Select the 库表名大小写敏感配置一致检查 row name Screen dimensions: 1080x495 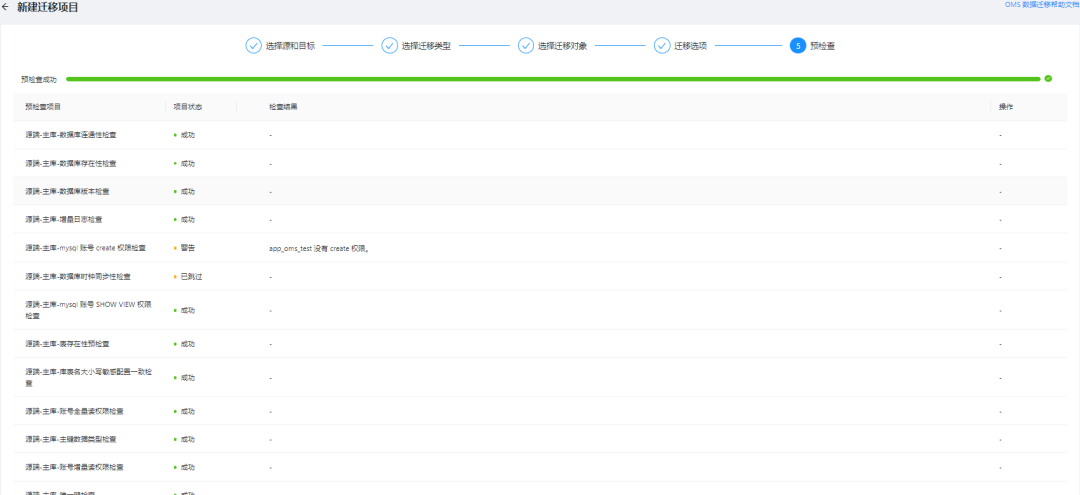[x=88, y=377]
